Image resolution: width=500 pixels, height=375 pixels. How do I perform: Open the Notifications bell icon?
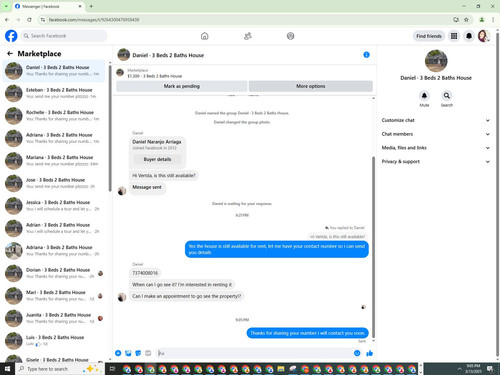click(x=469, y=36)
